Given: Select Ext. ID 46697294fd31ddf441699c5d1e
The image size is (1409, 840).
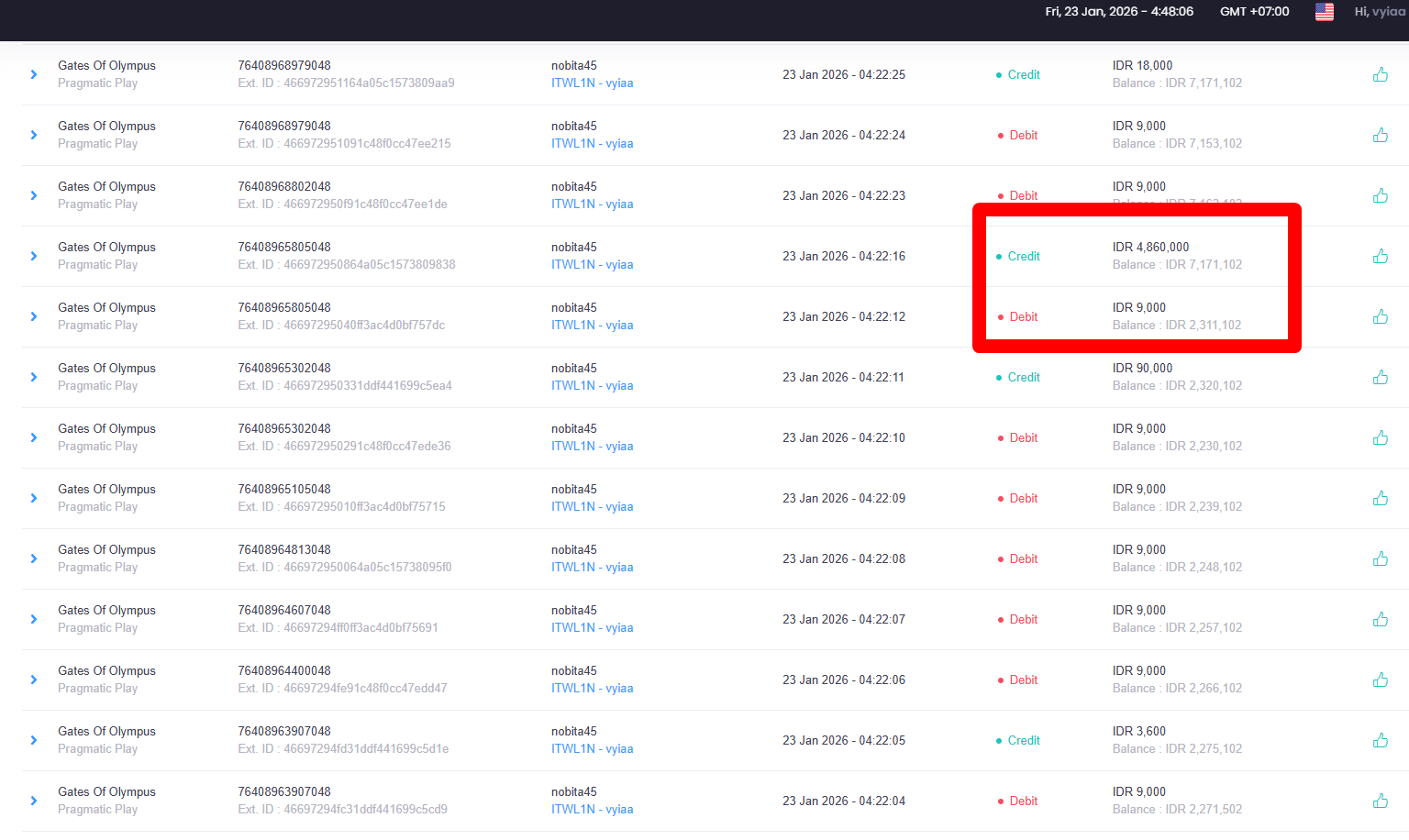Looking at the screenshot, I should tap(343, 748).
